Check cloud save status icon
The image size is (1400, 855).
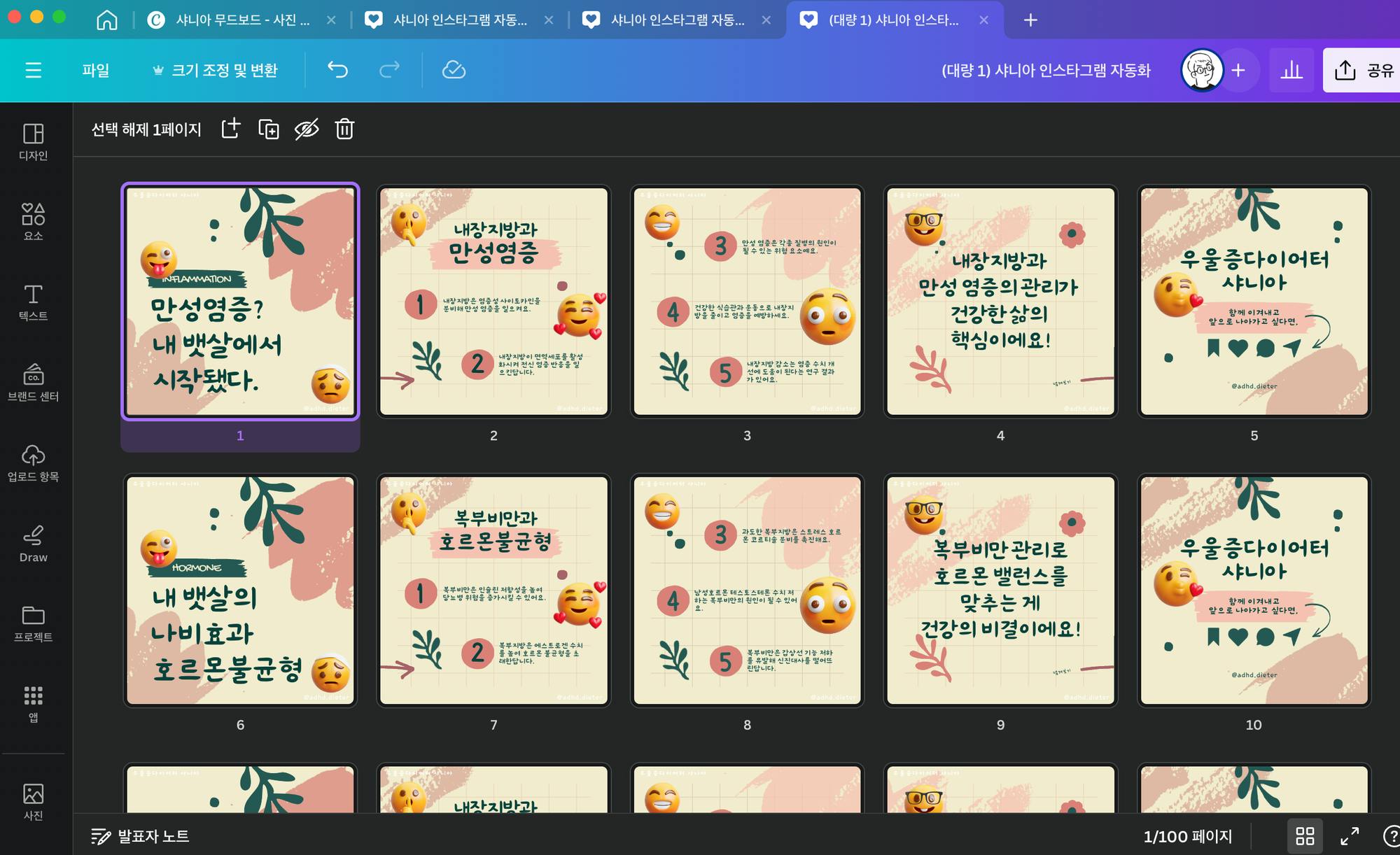[454, 70]
